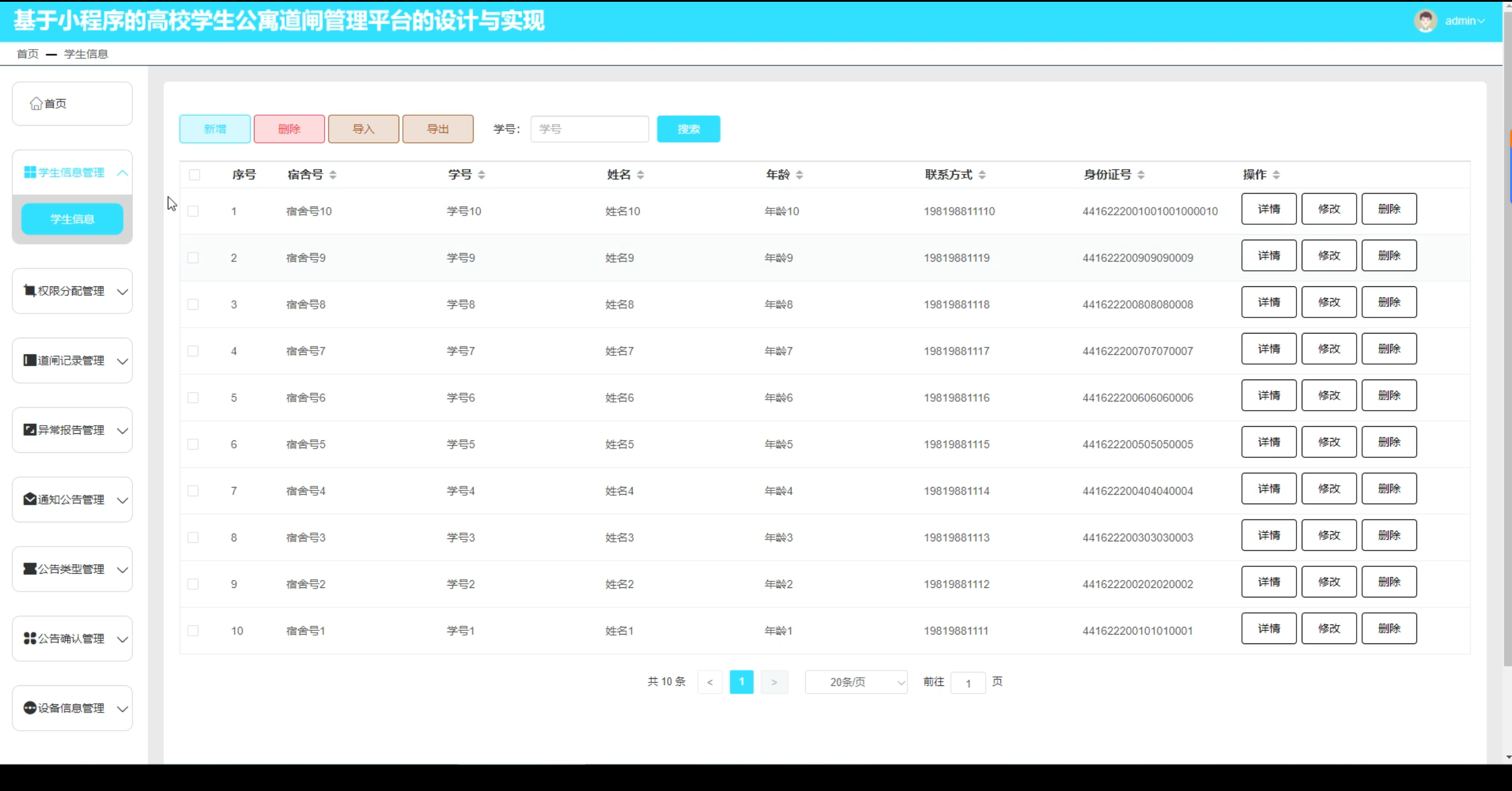The image size is (1512, 791).
Task: Click the 通知公告管理 envelope icon
Action: 30,499
